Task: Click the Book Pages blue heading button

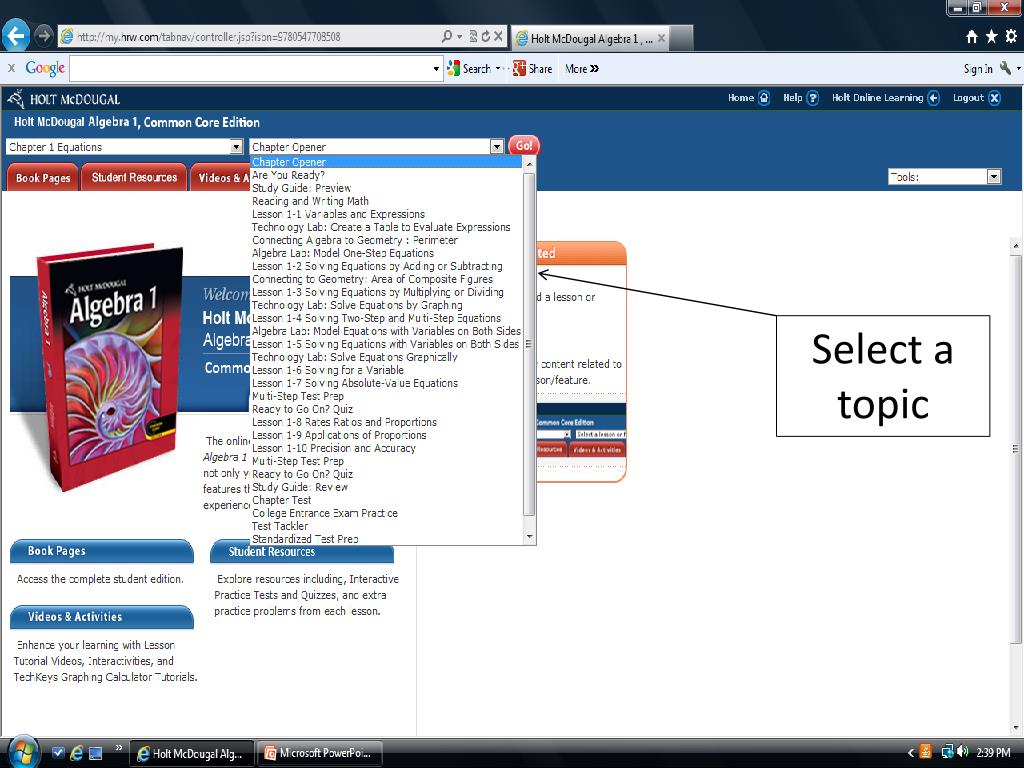Action: tap(102, 551)
